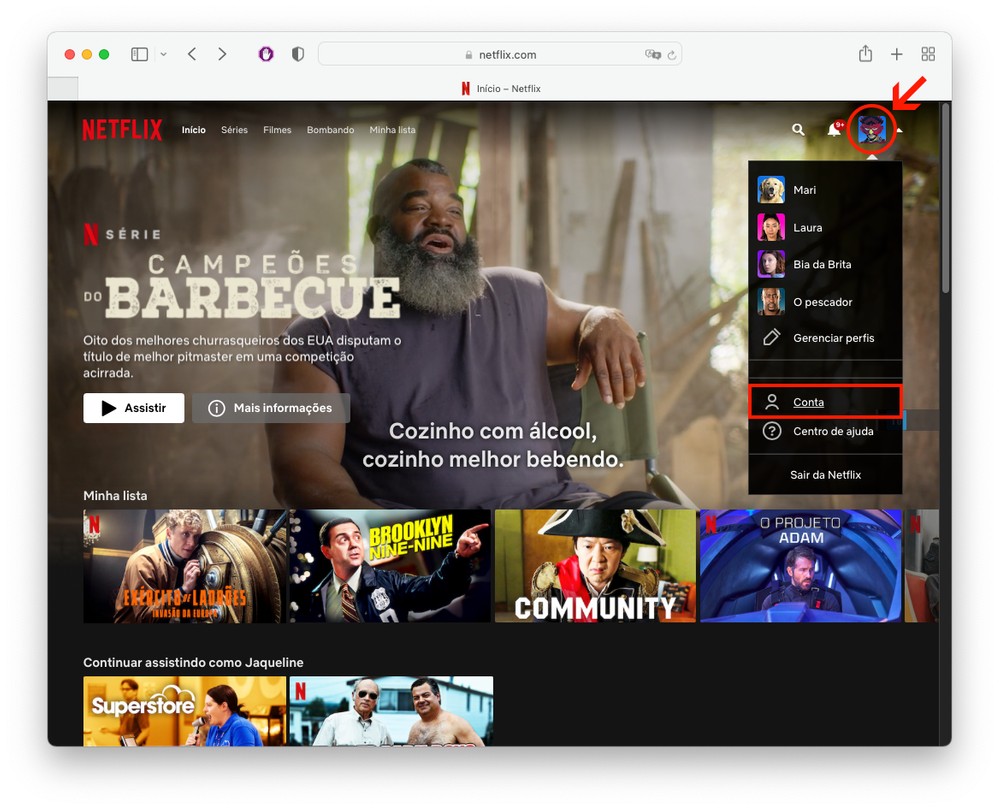Choose the Bia da Brita profile
This screenshot has height=810, width=1000.
771,264
